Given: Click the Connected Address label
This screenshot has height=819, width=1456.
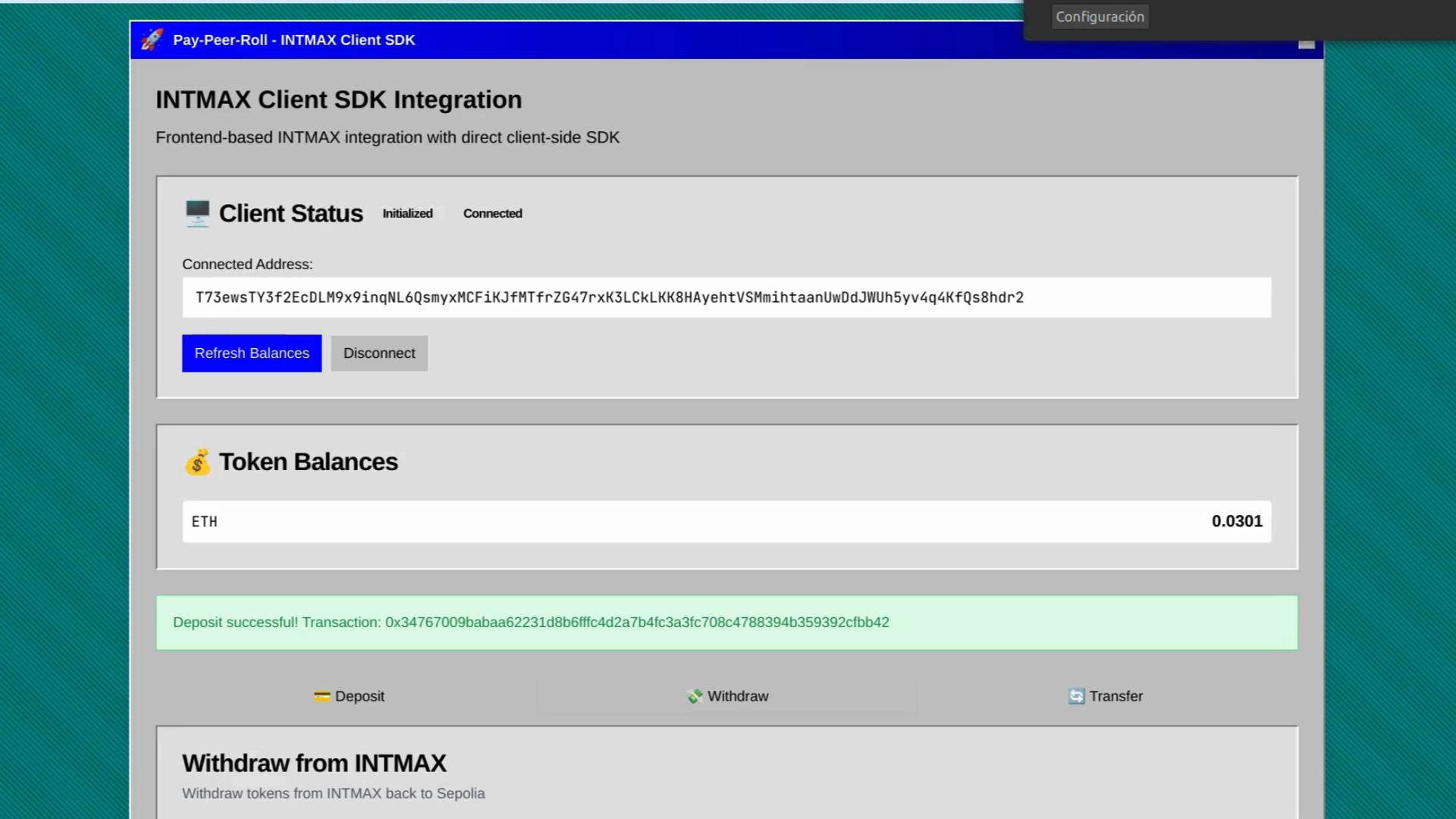Looking at the screenshot, I should 247,265.
